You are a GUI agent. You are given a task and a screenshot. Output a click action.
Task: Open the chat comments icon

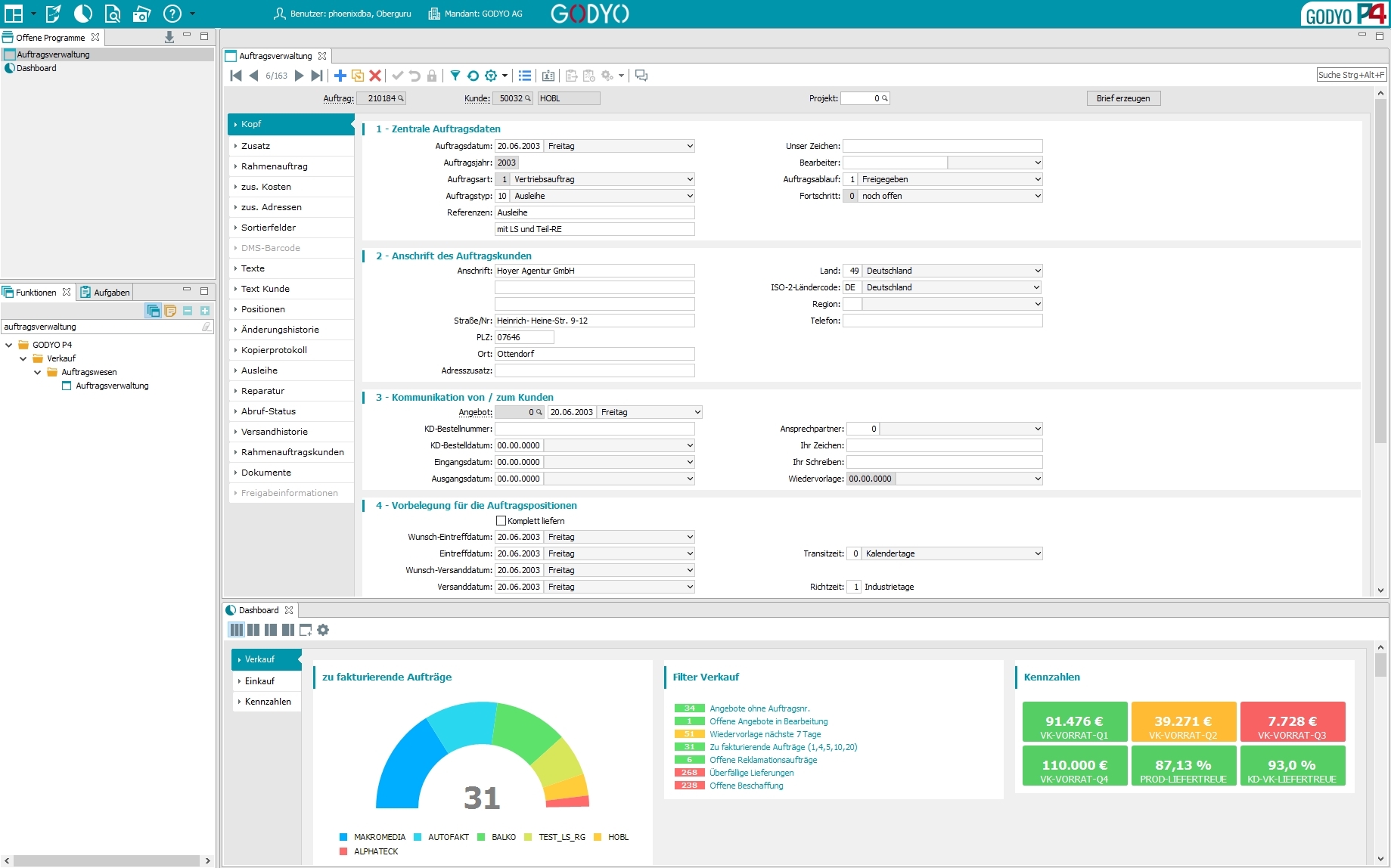pyautogui.click(x=641, y=76)
